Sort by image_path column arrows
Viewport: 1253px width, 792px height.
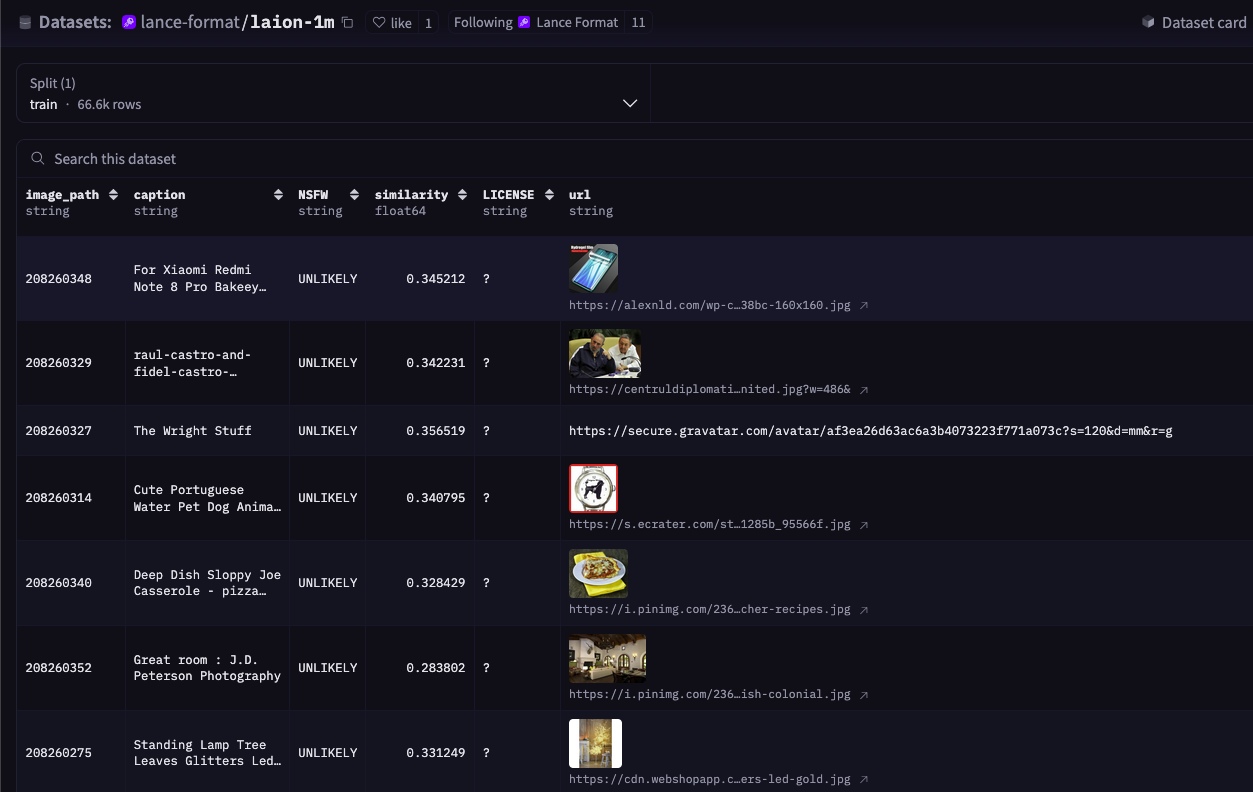tap(113, 195)
